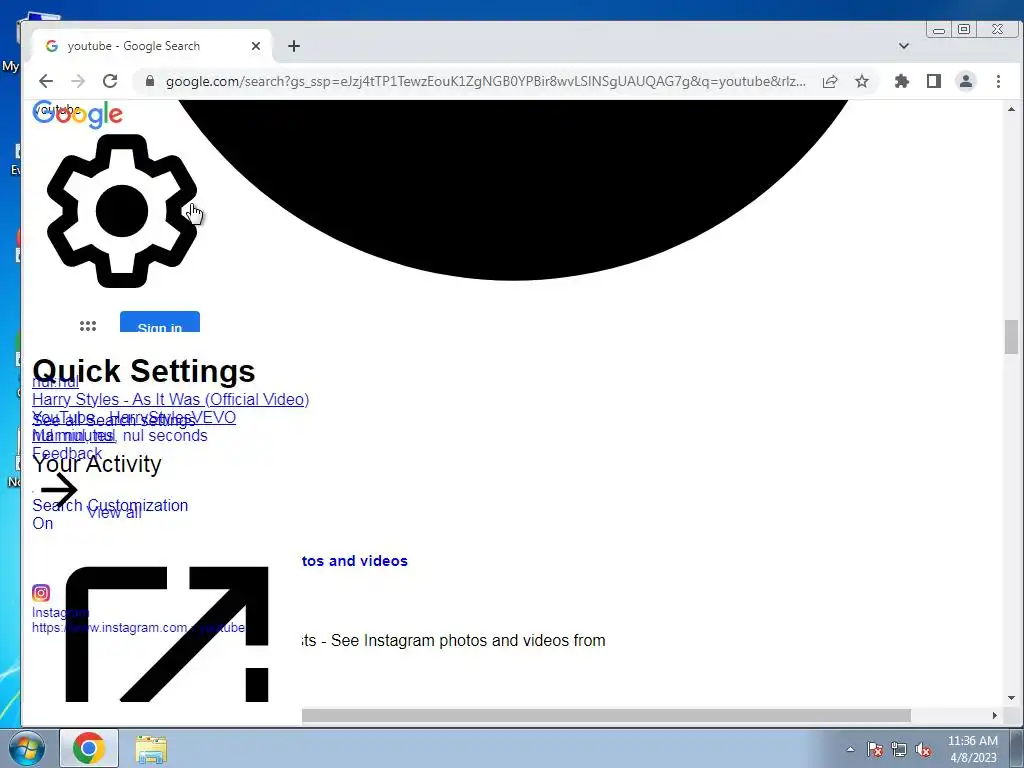Image resolution: width=1024 pixels, height=768 pixels.
Task: Close the youtube - Google Search tab
Action: pos(256,46)
